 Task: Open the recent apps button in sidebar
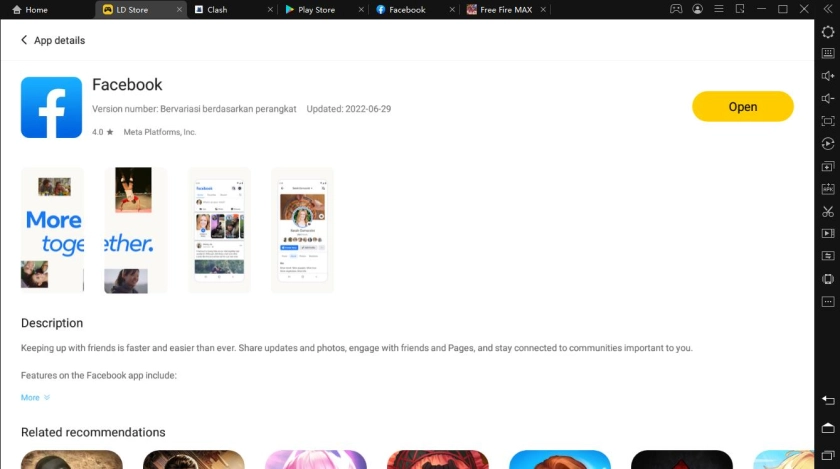point(828,456)
